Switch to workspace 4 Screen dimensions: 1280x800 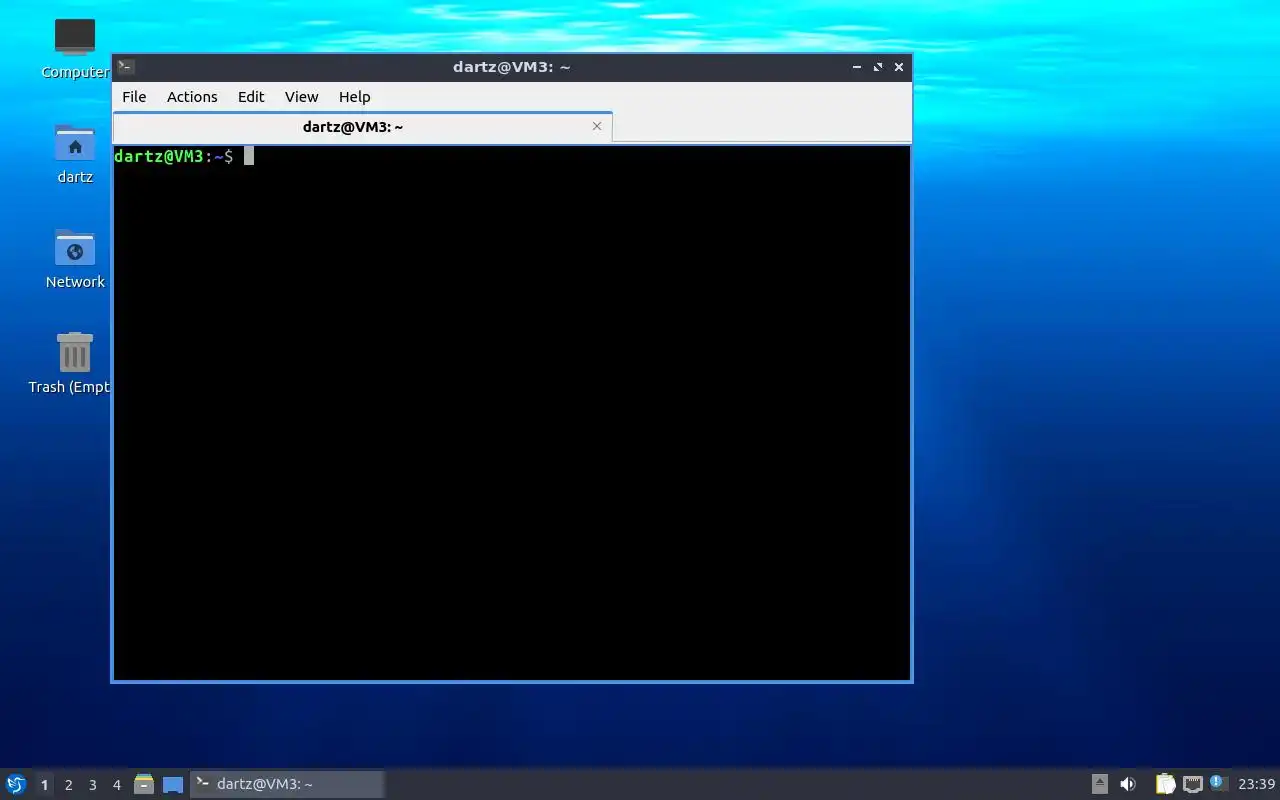[x=116, y=785]
